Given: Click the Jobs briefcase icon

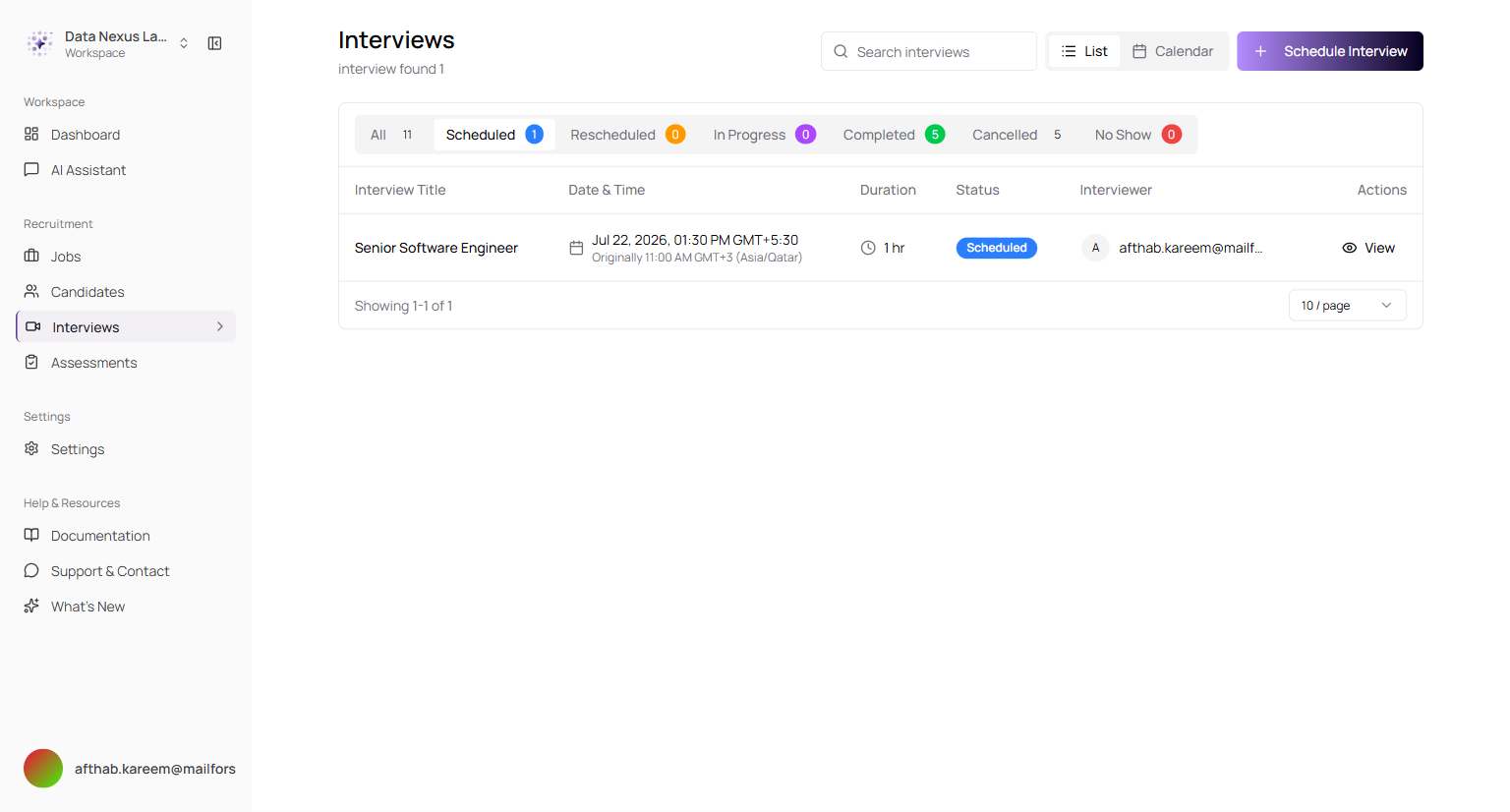Looking at the screenshot, I should pyautogui.click(x=31, y=256).
